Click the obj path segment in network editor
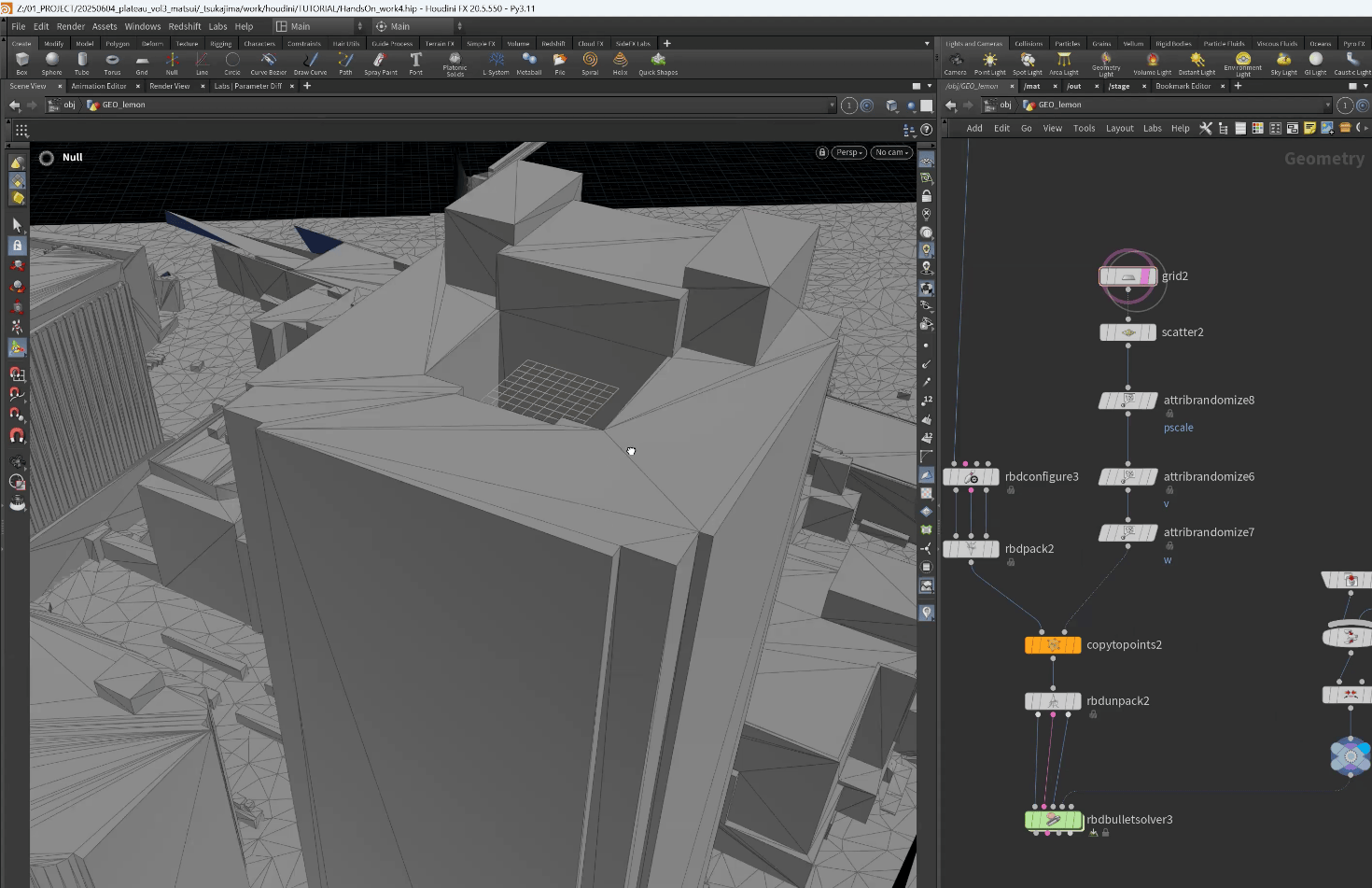This screenshot has height=888, width=1372. click(1004, 105)
